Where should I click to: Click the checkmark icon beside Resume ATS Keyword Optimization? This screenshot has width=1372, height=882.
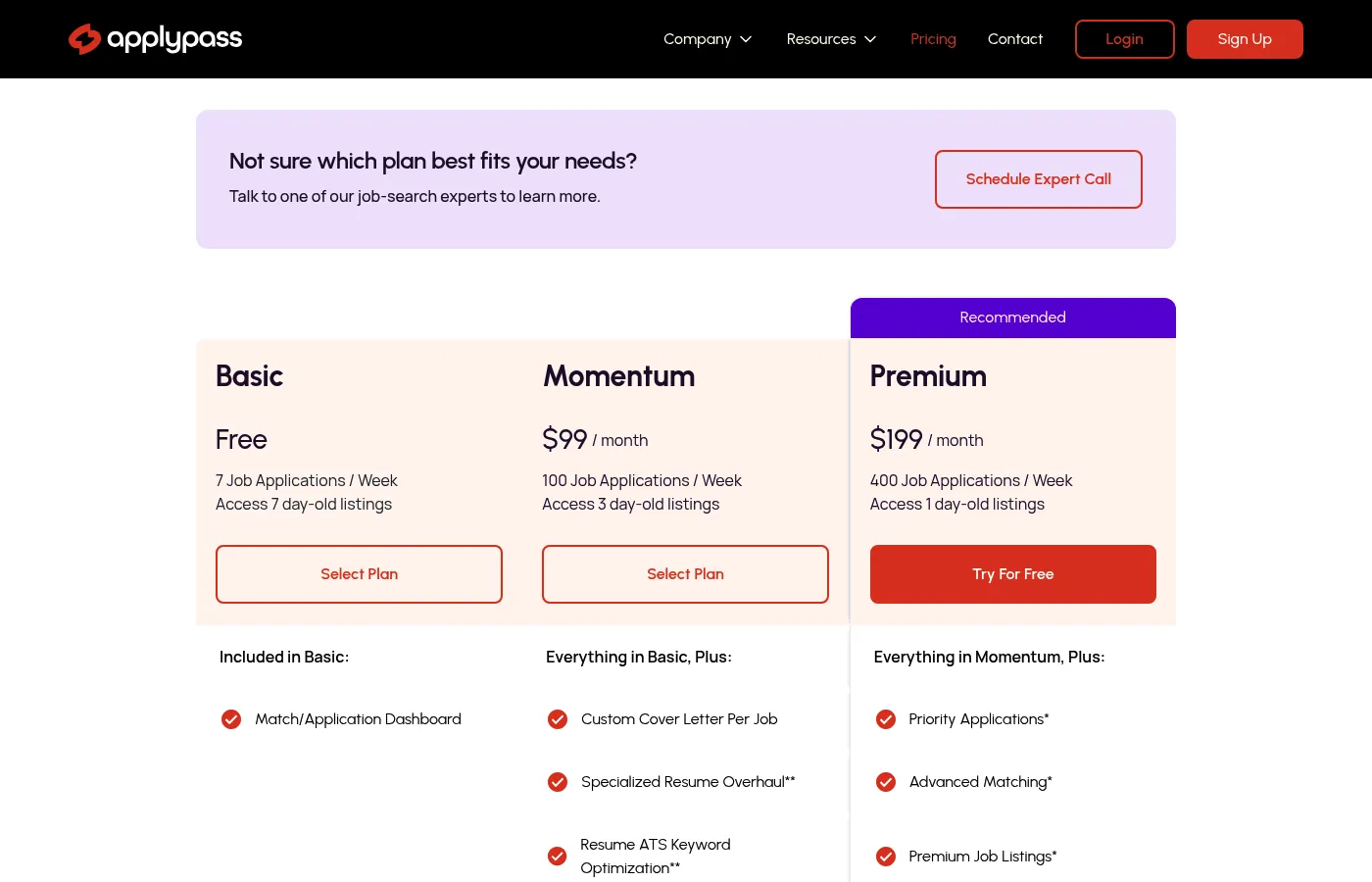pyautogui.click(x=558, y=857)
